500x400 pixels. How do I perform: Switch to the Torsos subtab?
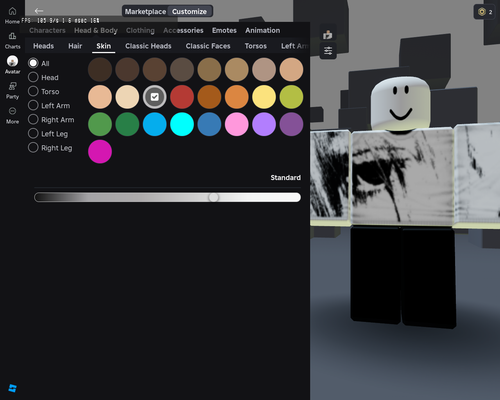click(256, 46)
